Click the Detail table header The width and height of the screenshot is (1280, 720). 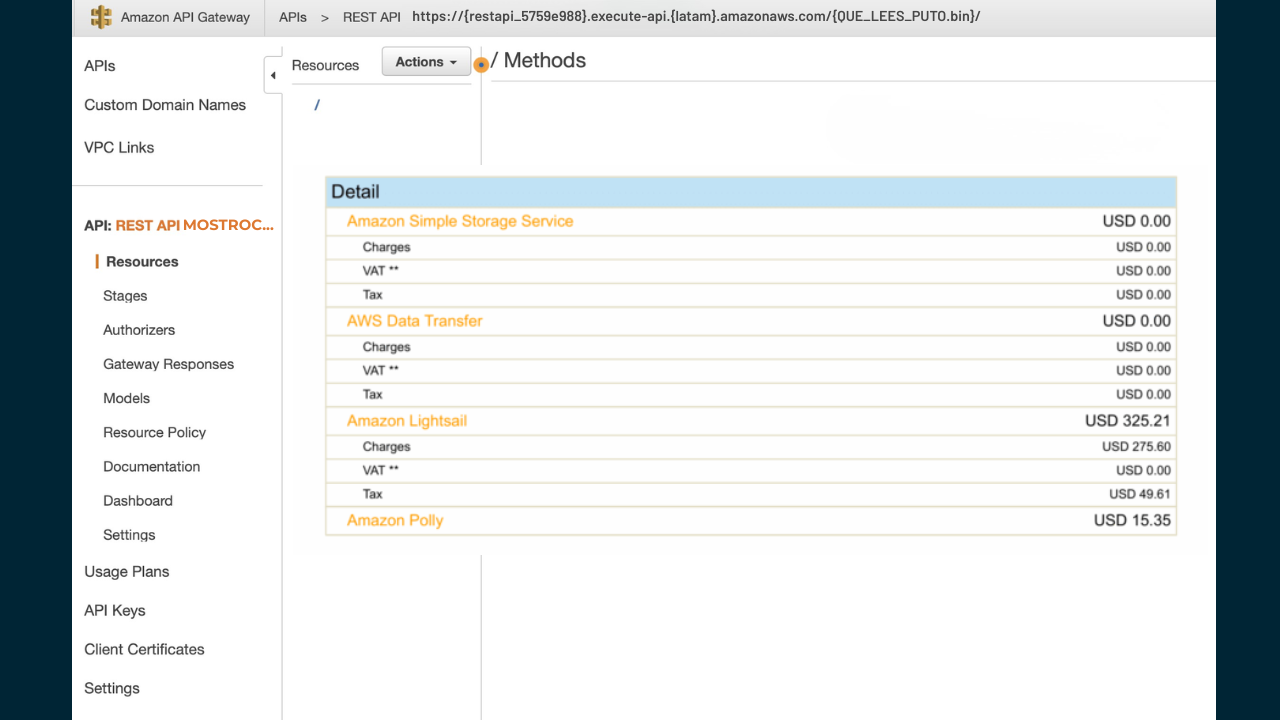click(x=751, y=192)
